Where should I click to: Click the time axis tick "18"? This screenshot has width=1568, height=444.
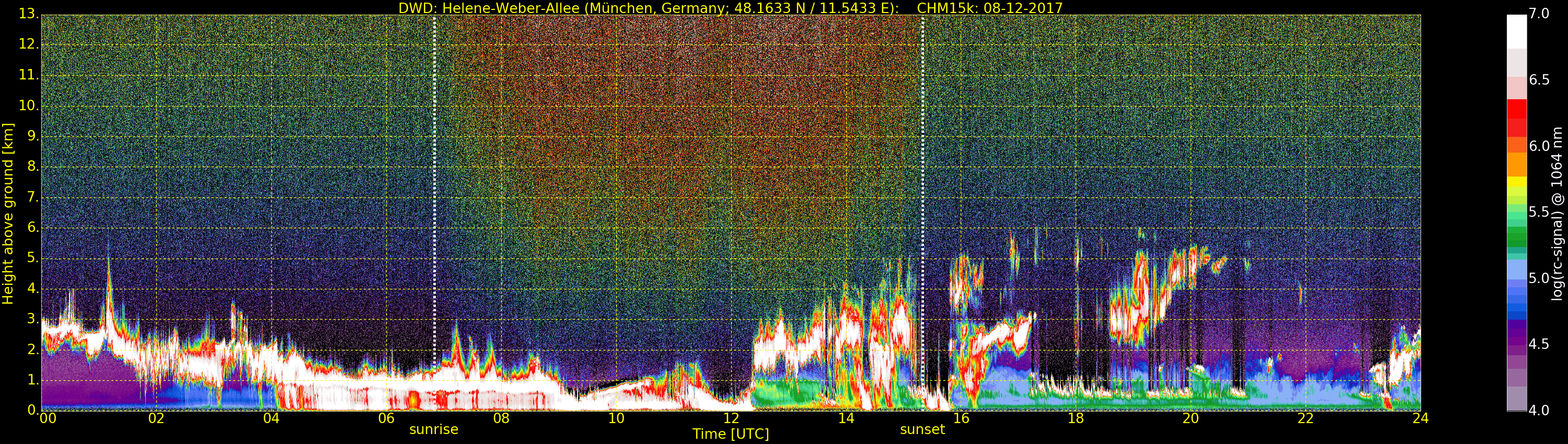pyautogui.click(x=1076, y=418)
